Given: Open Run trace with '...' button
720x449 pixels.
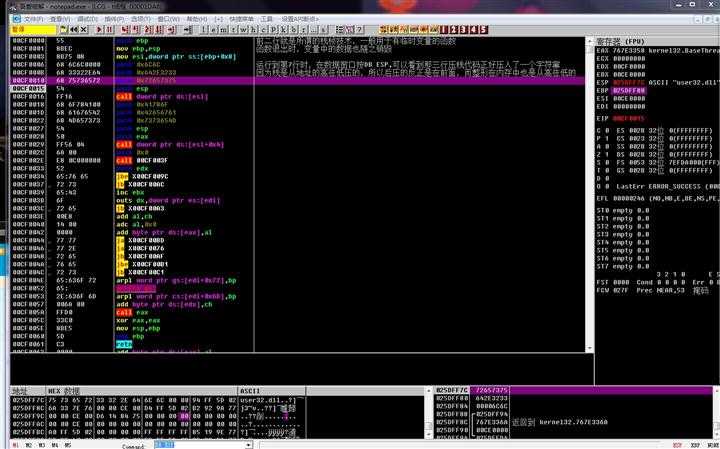Looking at the screenshot, I should 314,29.
